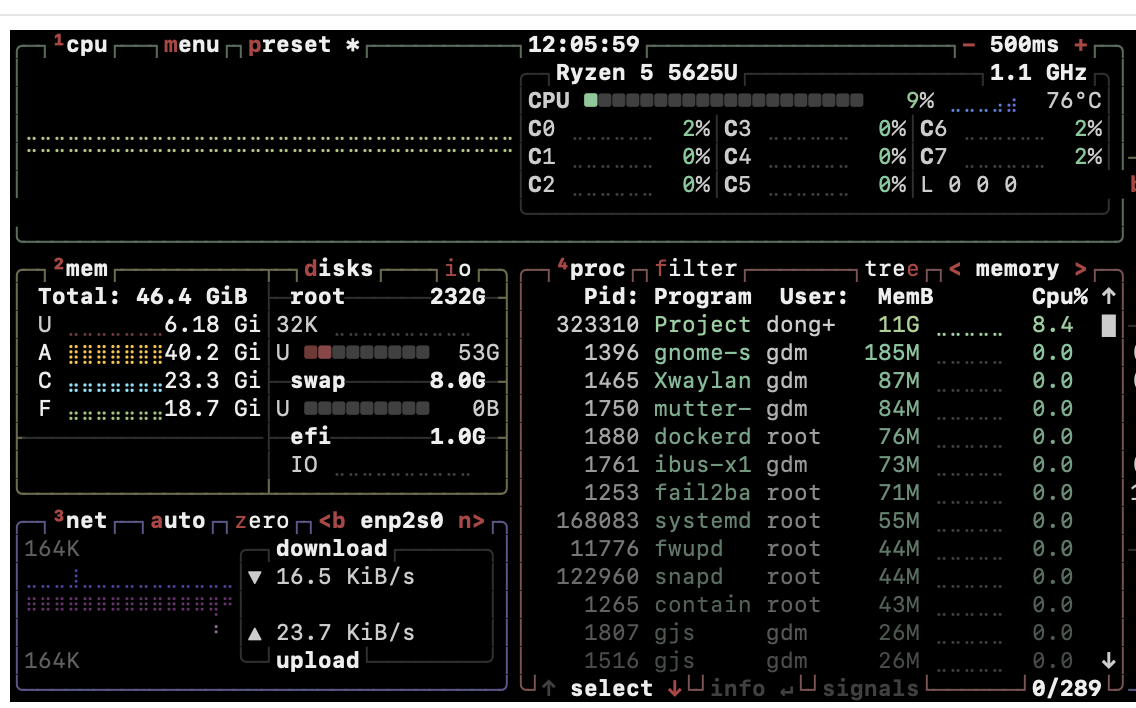Select the Project process with PID 323310
Screen dimensions: 1136x708
pos(702,325)
